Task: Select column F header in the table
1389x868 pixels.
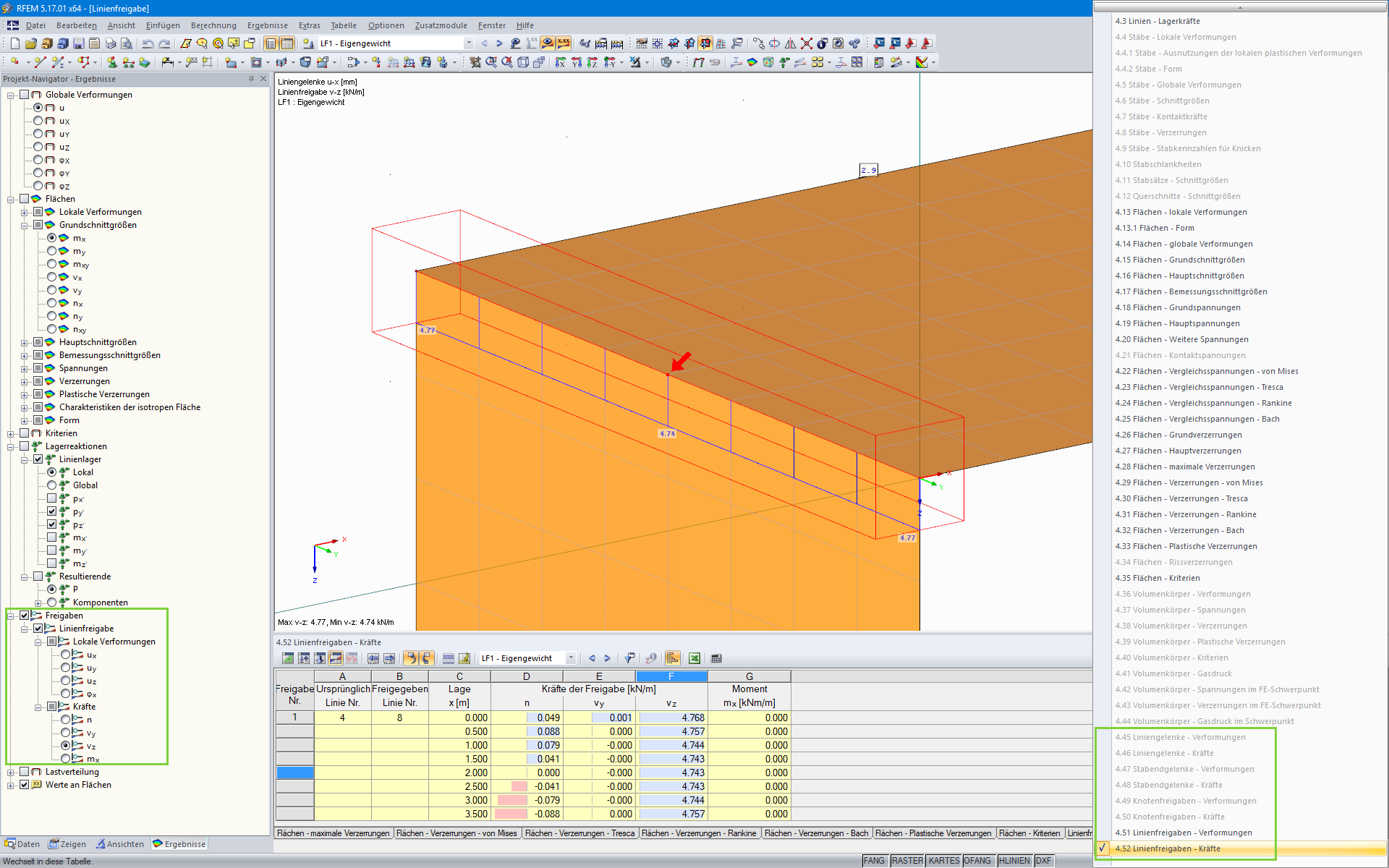Action: click(671, 676)
